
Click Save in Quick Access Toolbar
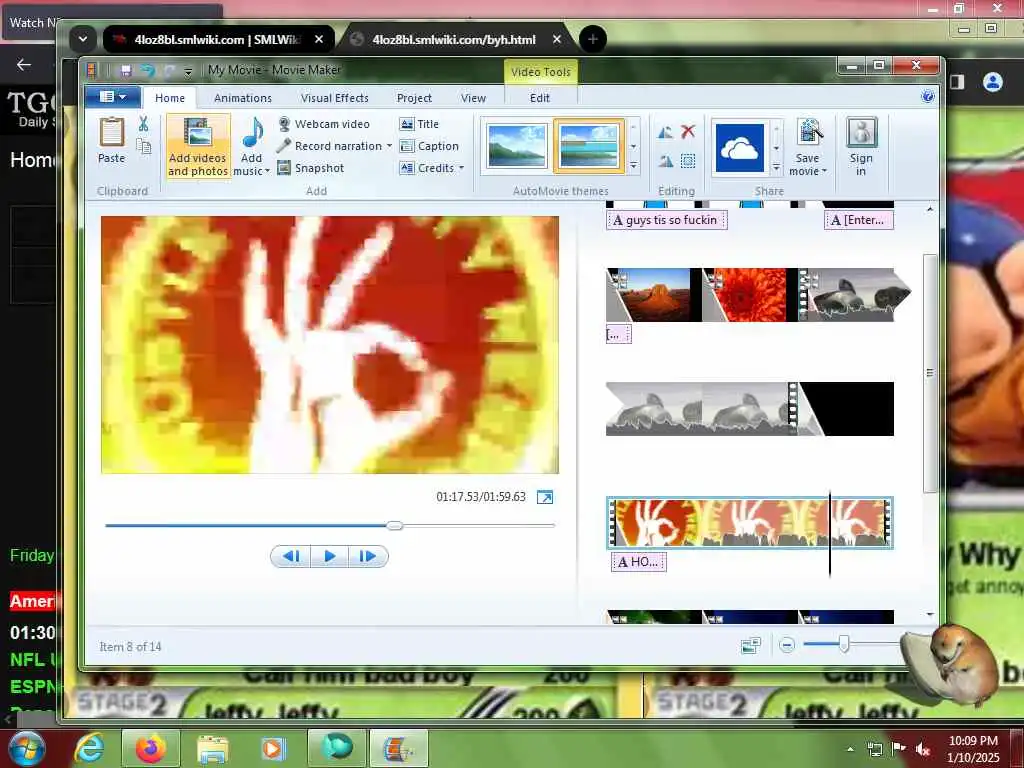[126, 70]
